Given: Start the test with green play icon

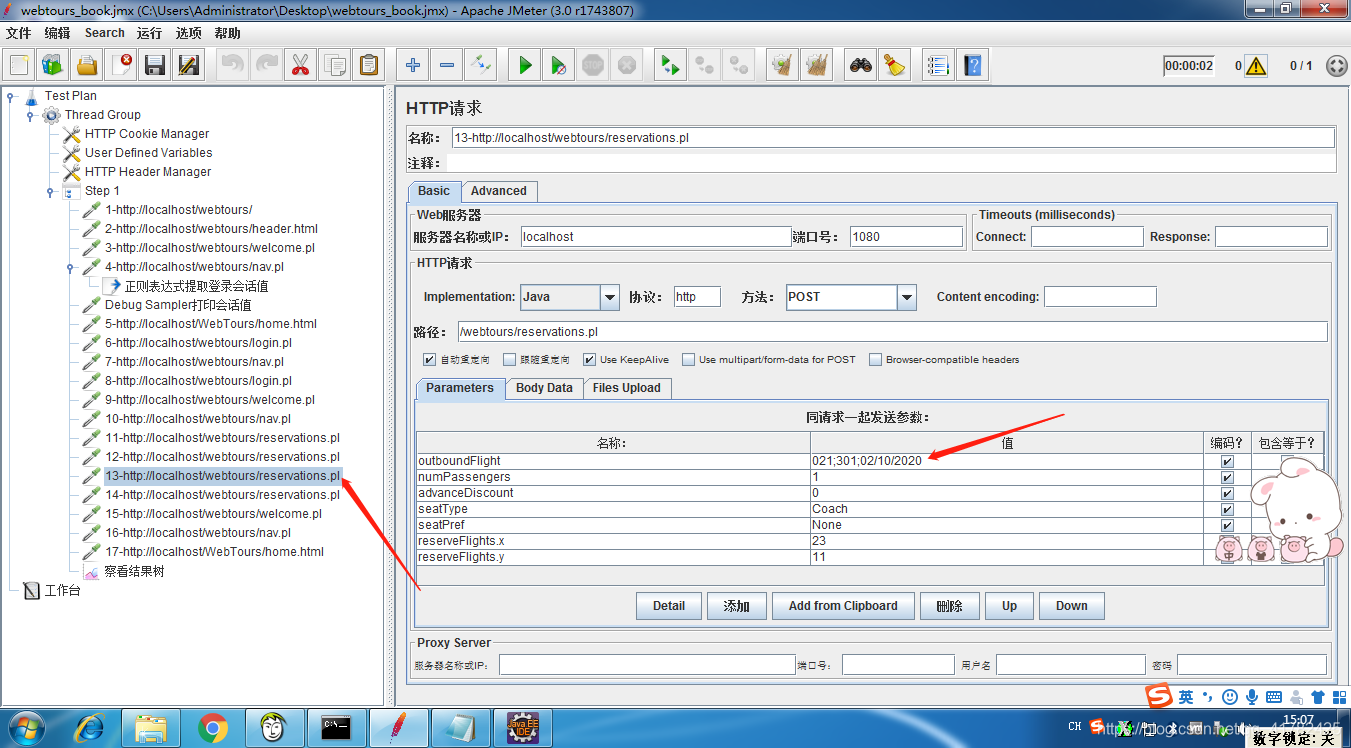Looking at the screenshot, I should (525, 66).
